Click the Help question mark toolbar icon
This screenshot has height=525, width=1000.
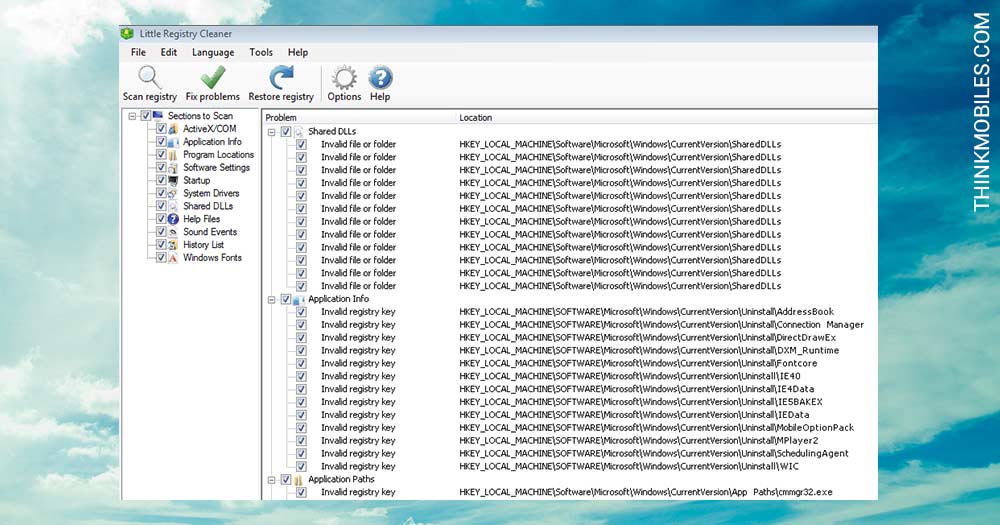click(x=380, y=78)
